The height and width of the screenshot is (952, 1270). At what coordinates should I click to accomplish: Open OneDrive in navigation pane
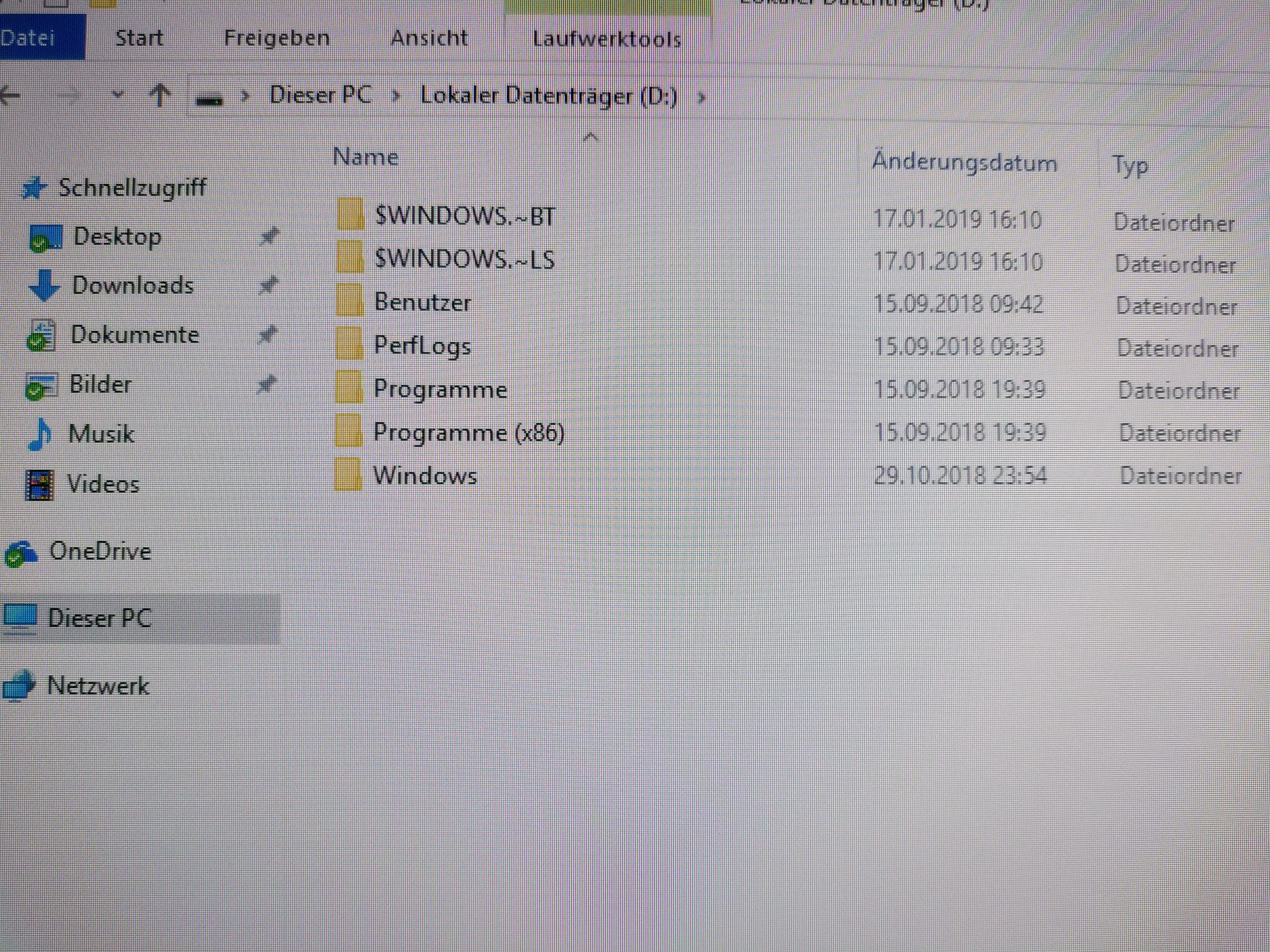point(100,551)
